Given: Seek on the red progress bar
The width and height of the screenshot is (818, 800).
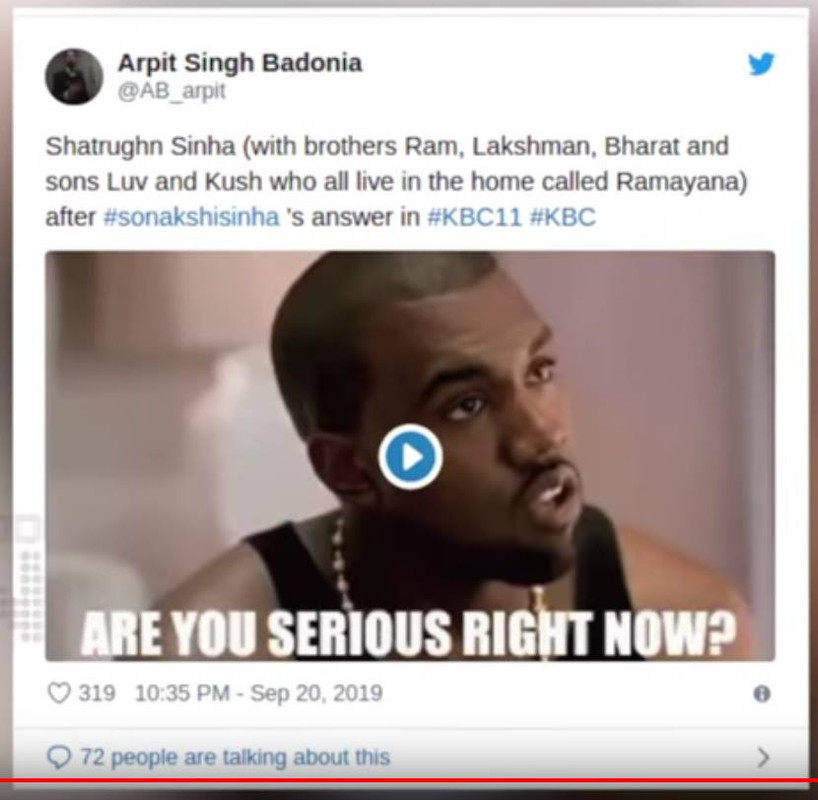Looking at the screenshot, I should click(x=409, y=780).
